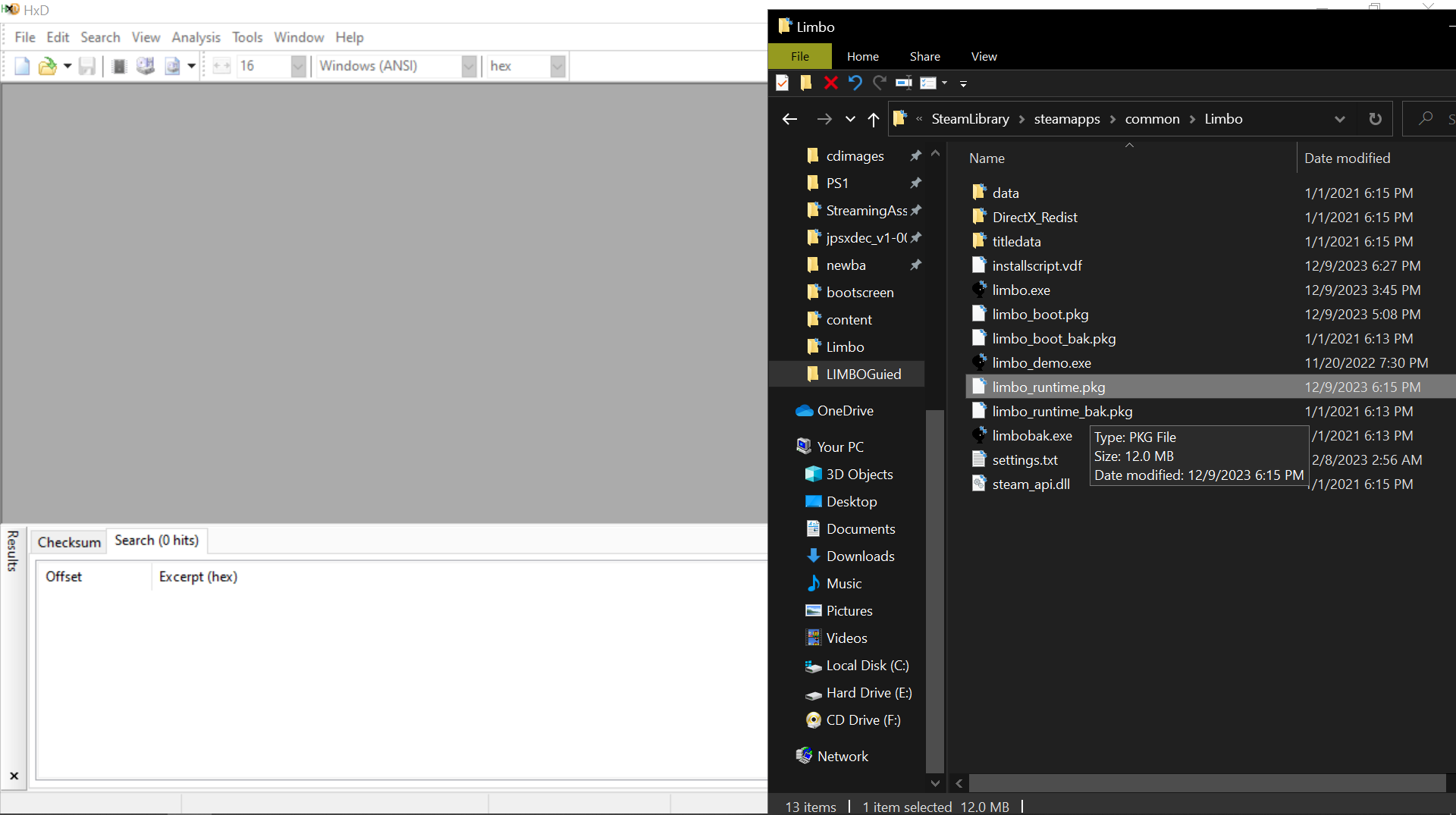1456x815 pixels.
Task: Select the installscript.vdf file
Action: click(x=1037, y=266)
